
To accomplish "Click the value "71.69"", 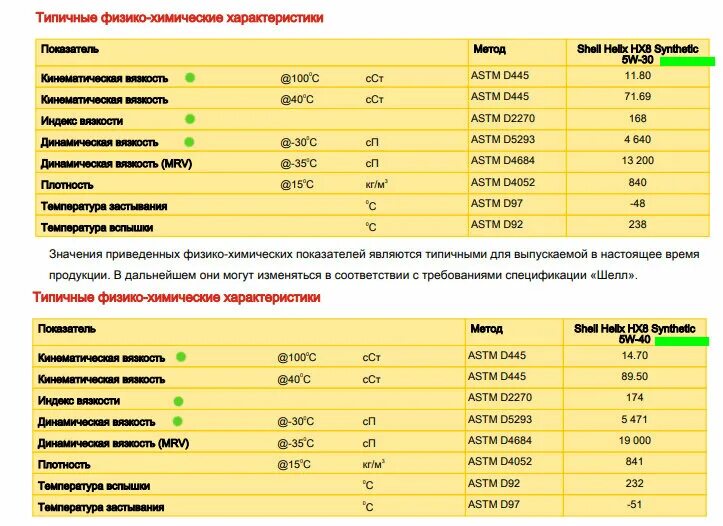I will coord(637,97).
